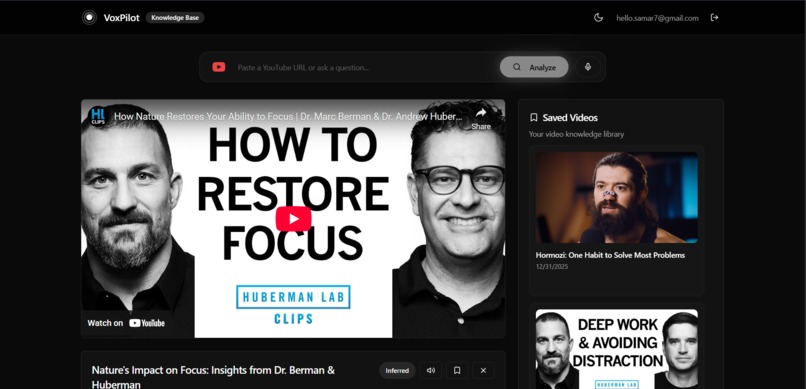Open the video title link in the player

click(287, 116)
